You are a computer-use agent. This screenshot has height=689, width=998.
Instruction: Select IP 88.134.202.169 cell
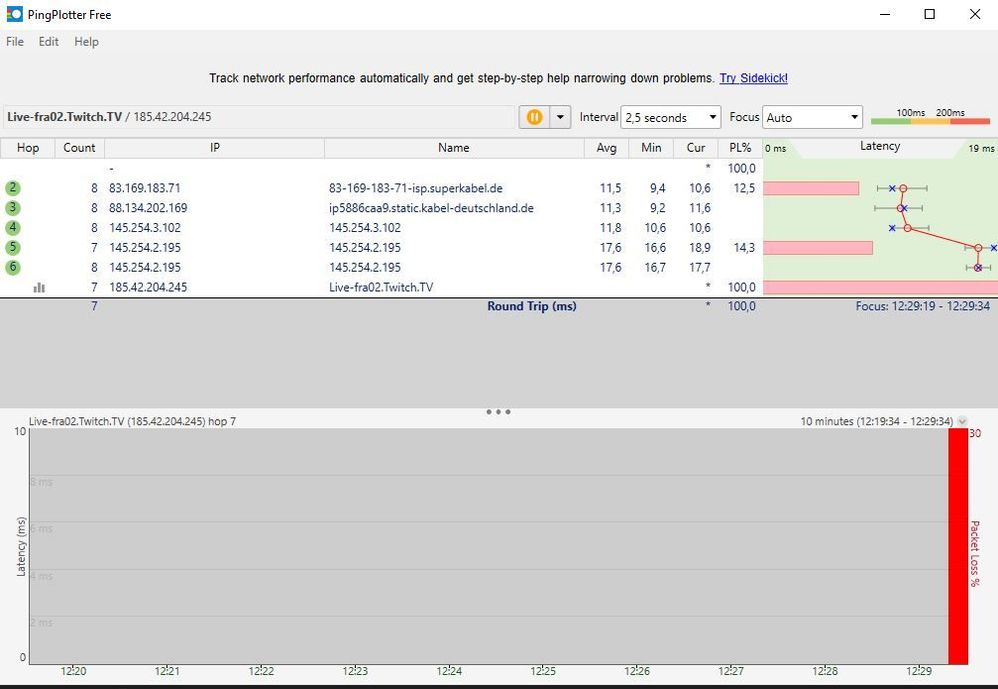148,208
